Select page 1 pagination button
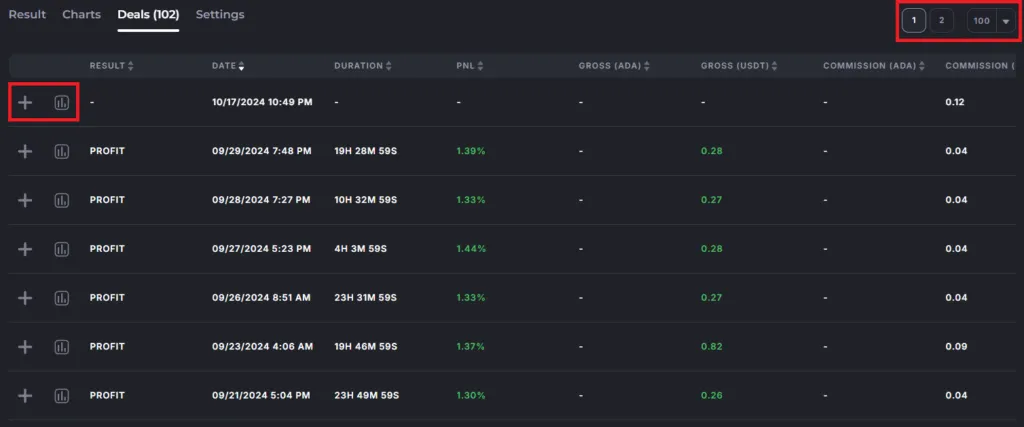 point(913,21)
